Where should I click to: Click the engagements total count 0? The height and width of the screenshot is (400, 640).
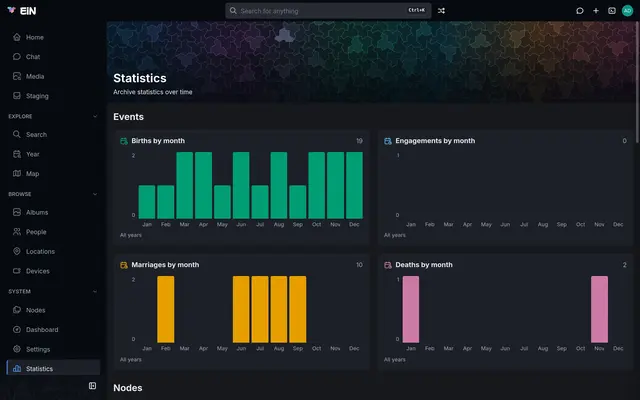[x=624, y=141]
